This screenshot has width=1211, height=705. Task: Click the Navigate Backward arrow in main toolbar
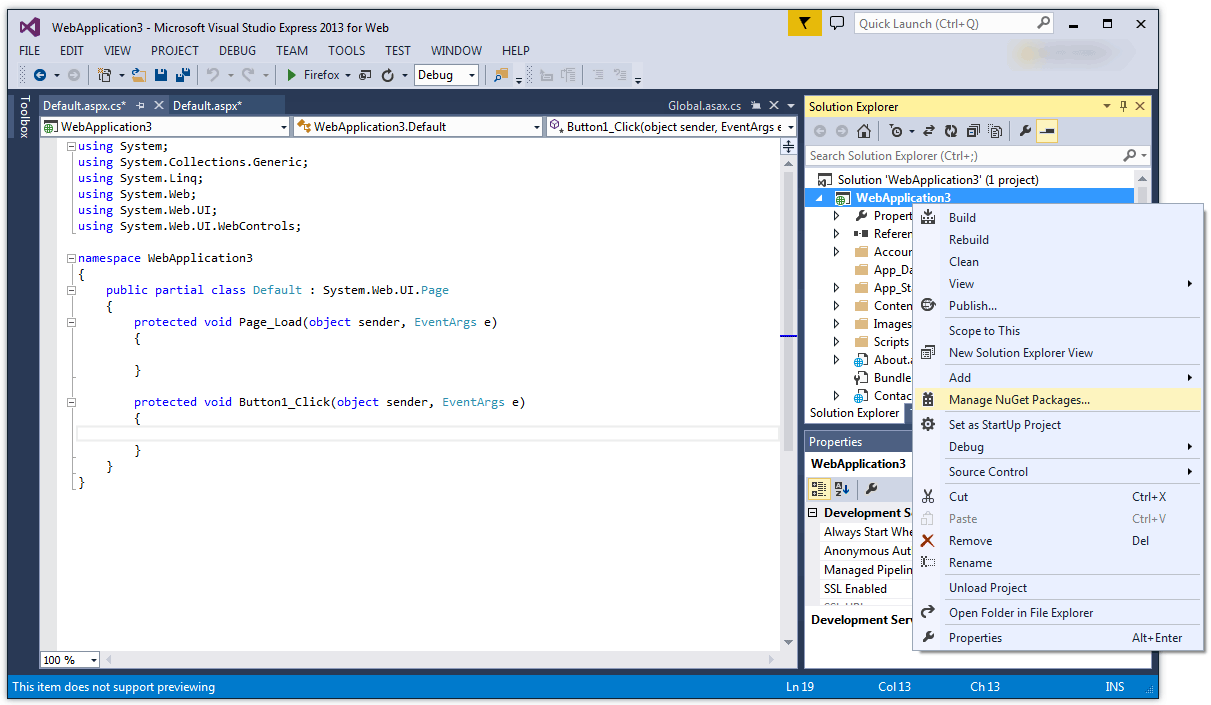tap(40, 75)
